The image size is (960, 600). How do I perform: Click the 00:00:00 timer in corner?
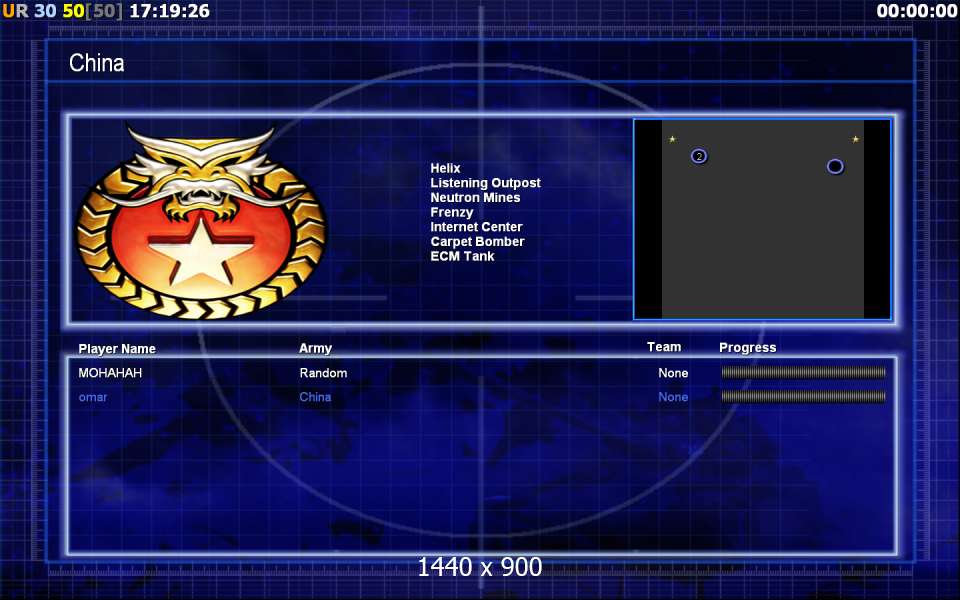916,11
